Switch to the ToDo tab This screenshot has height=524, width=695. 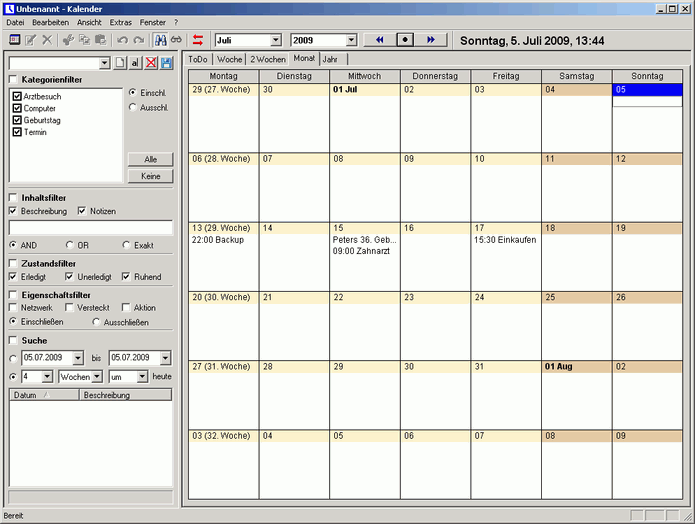[198, 59]
